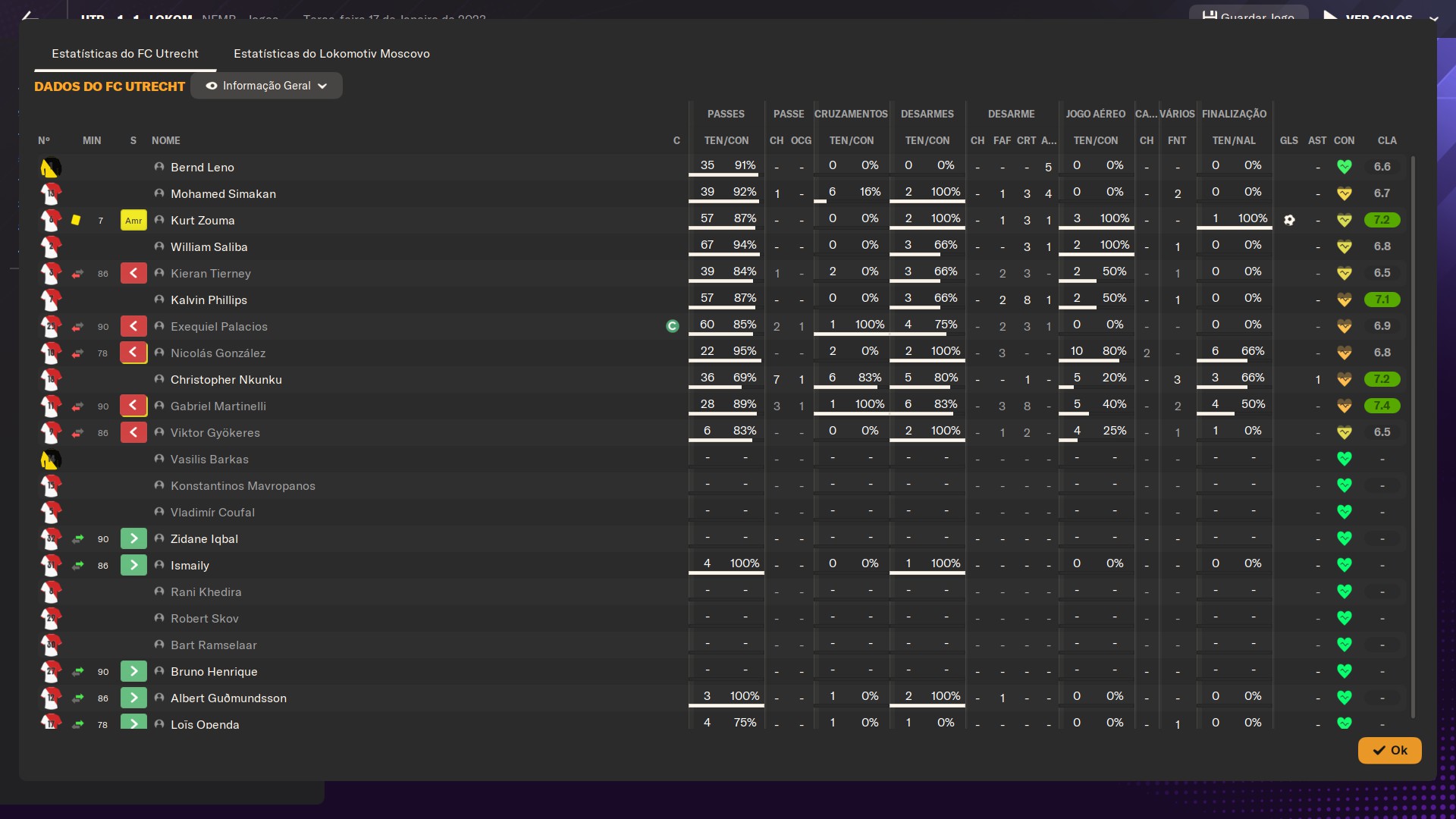
Task: Click the captain C badge for Exequiel Palacios
Action: click(x=672, y=326)
